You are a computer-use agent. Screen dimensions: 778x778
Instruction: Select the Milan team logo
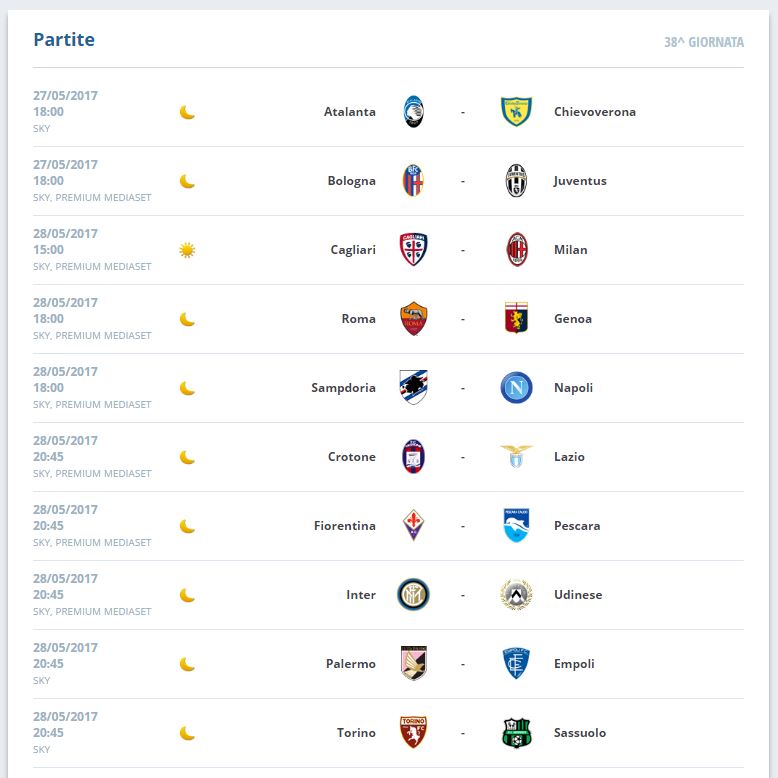click(517, 250)
